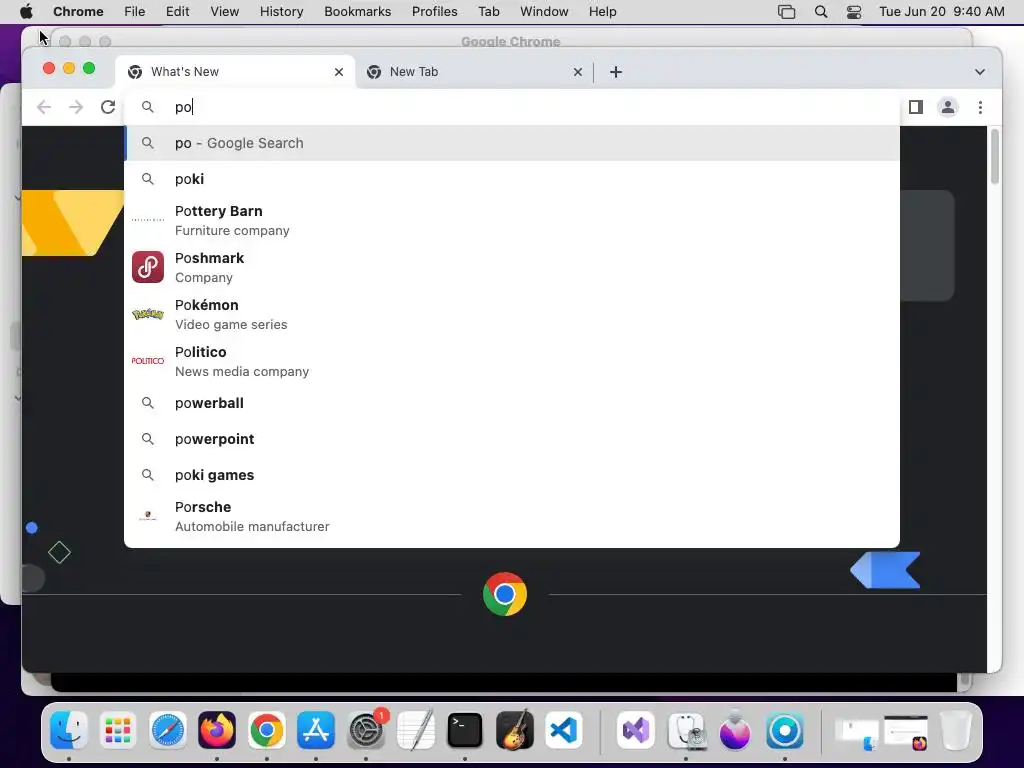
Task: Open Google Chrome from the Dock
Action: tap(266, 730)
